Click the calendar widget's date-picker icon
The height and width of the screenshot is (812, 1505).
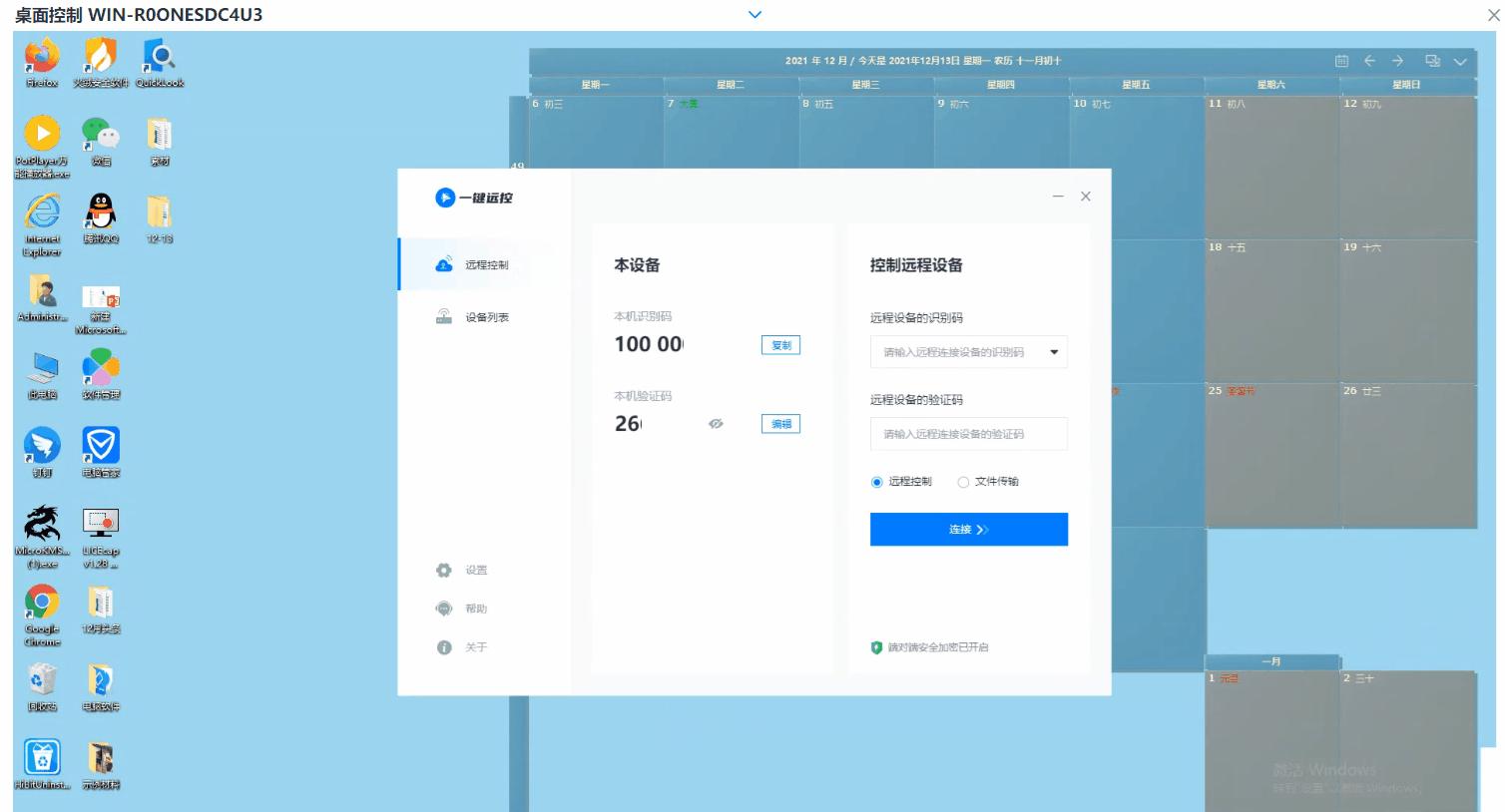coord(1341,61)
